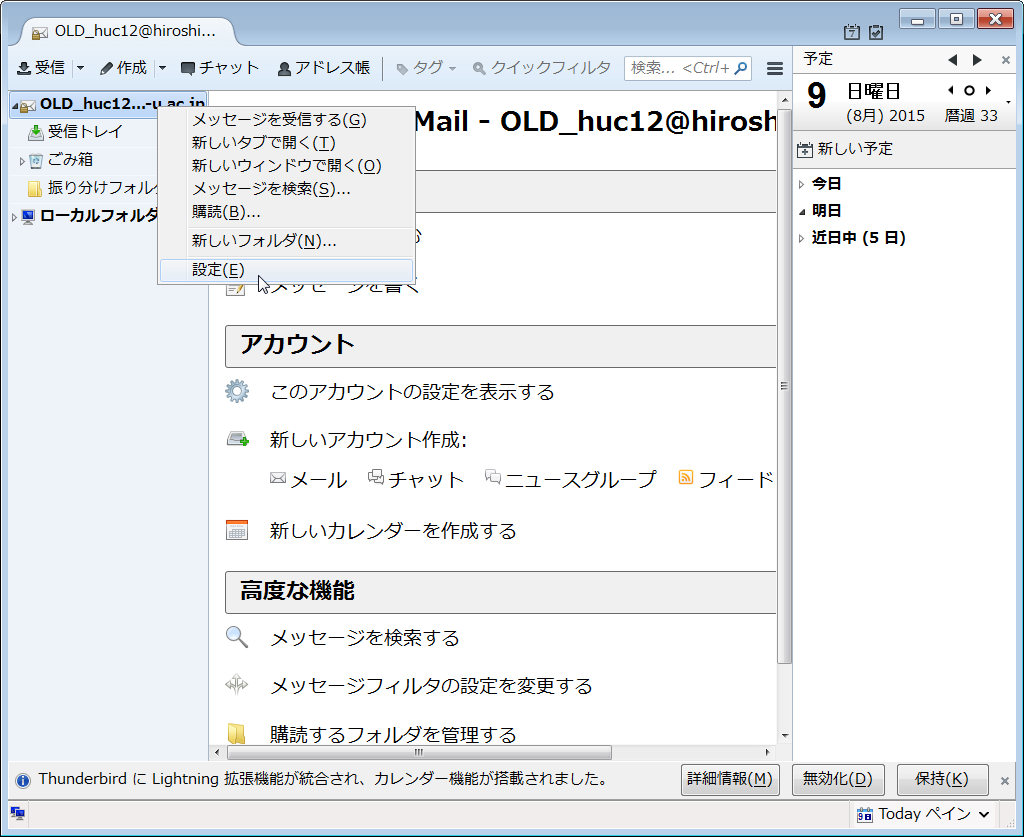Click the go-to-today circle icon
This screenshot has height=837, width=1024.
tap(969, 91)
